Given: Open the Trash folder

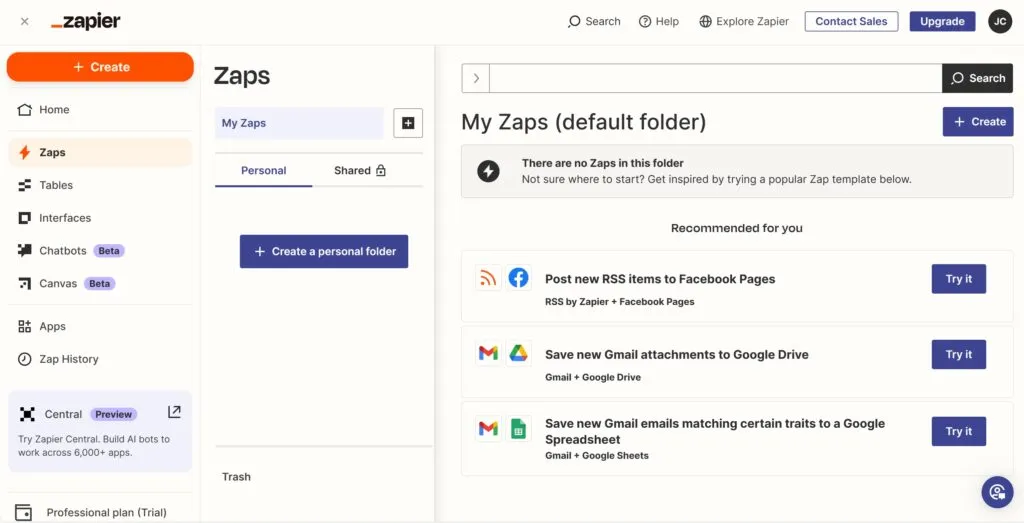Looking at the screenshot, I should [236, 477].
